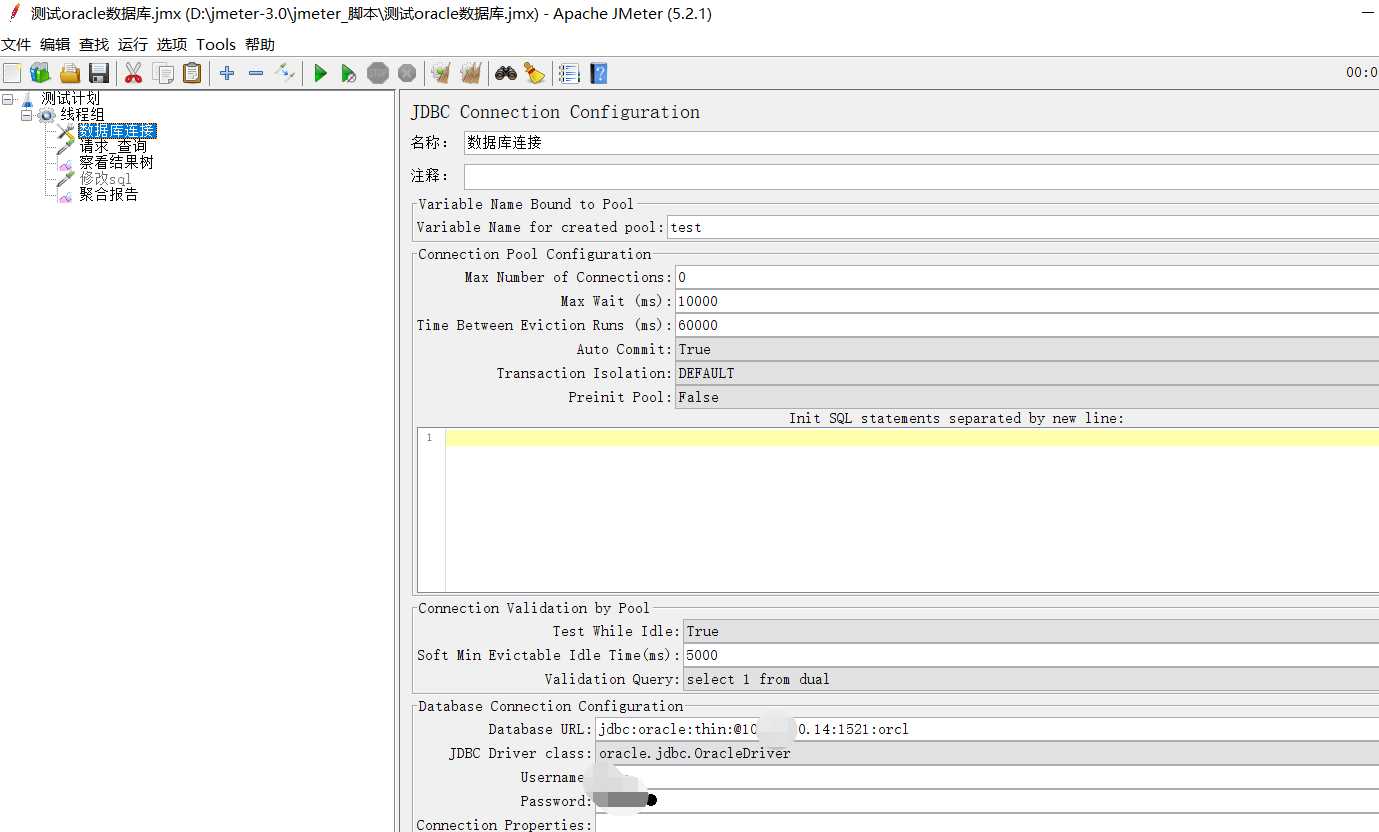Image resolution: width=1379 pixels, height=832 pixels.
Task: Collapse the 线程组 tree node
Action: [27, 115]
